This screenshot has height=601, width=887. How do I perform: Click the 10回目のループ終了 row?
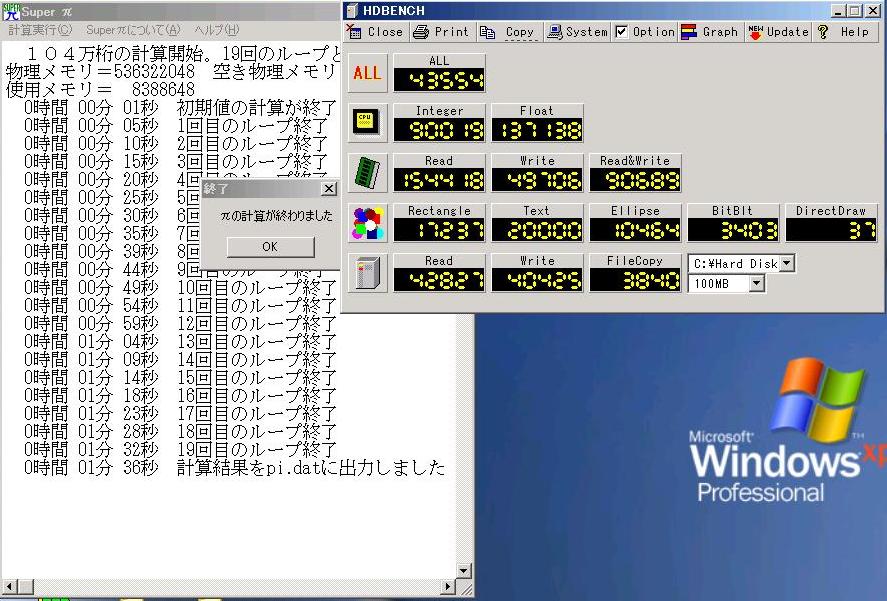click(180, 287)
